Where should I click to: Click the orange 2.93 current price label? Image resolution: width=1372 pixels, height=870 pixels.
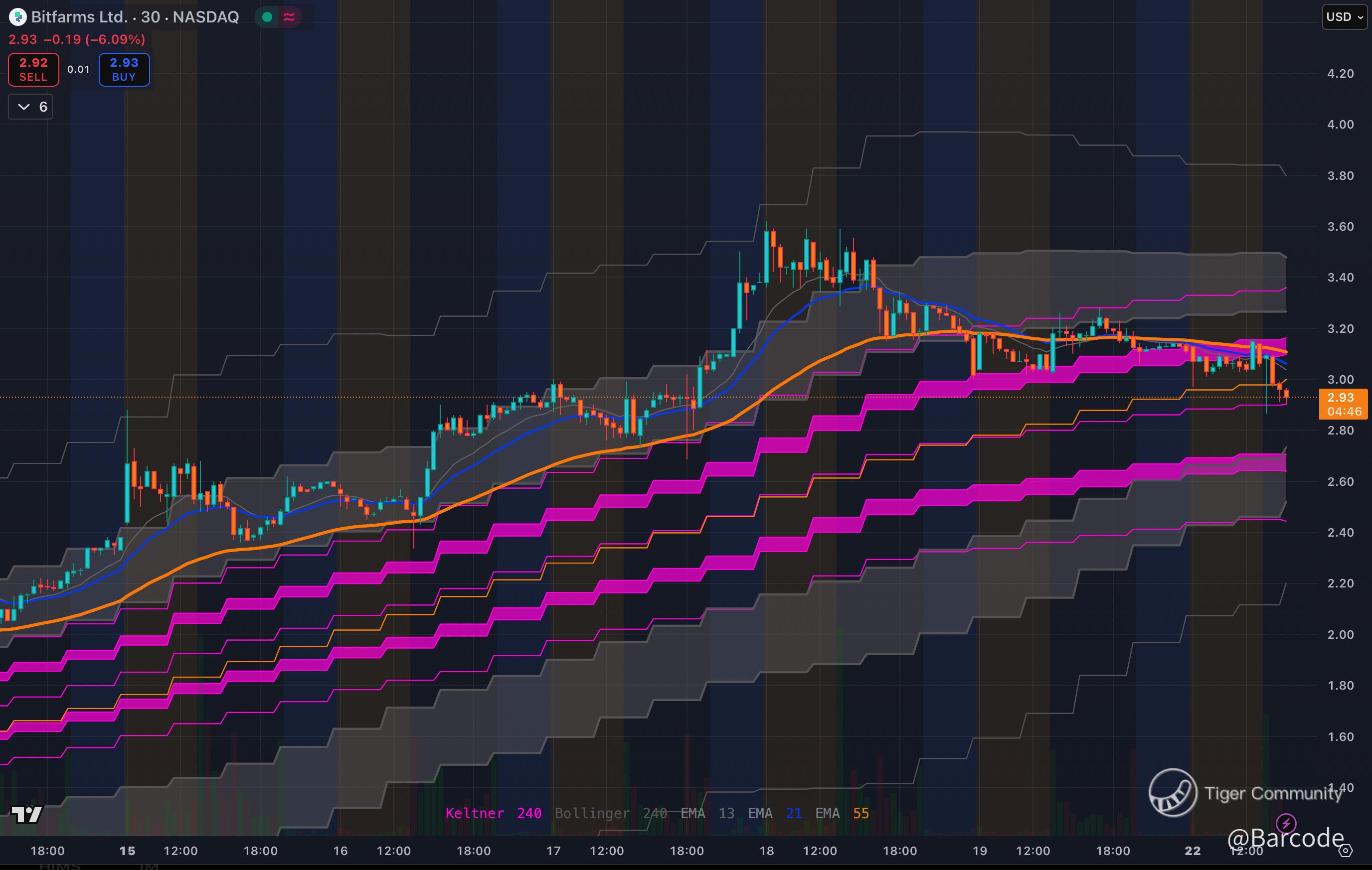pos(1344,404)
